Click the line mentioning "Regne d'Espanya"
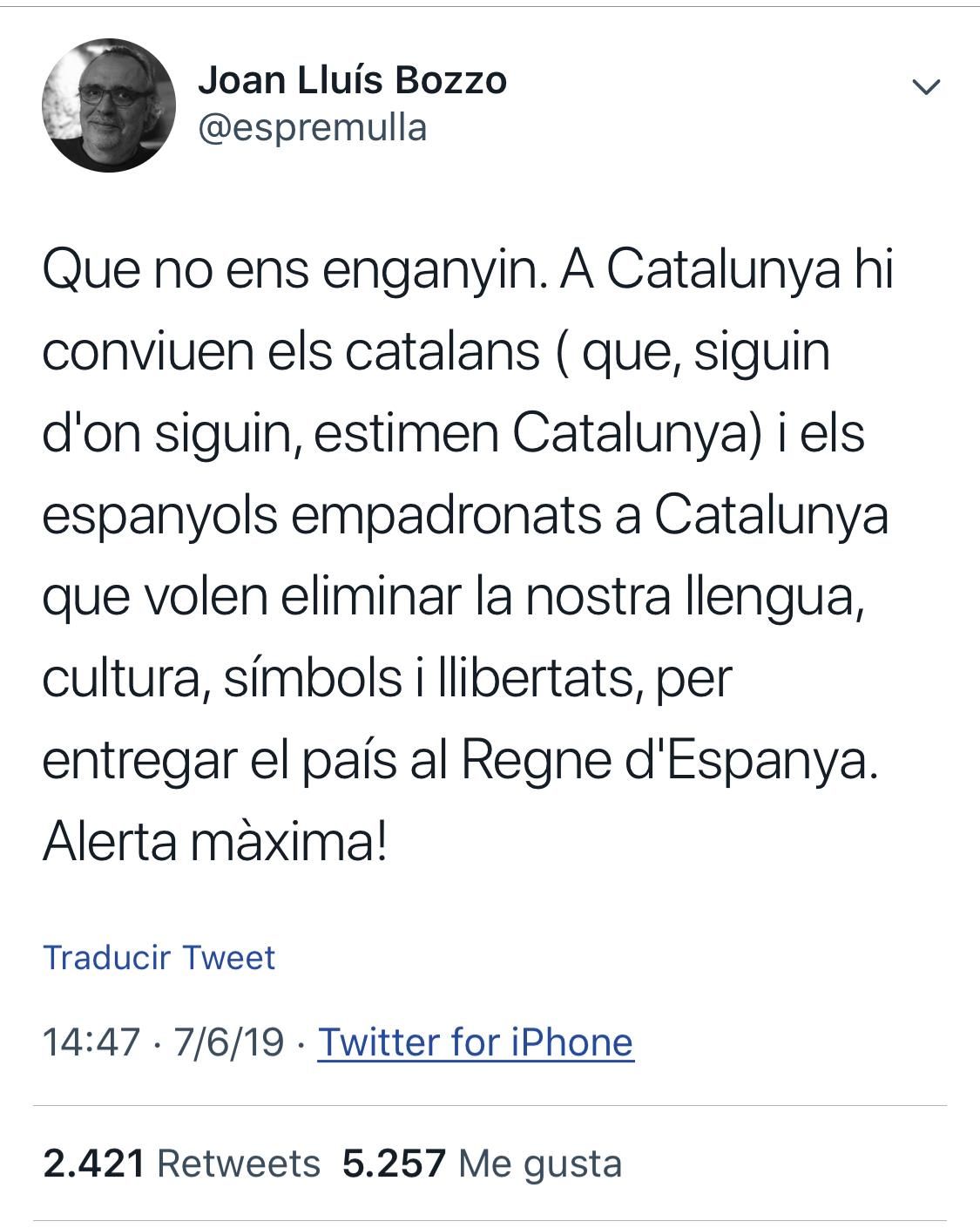This screenshot has width=980, height=1228. coord(456,760)
